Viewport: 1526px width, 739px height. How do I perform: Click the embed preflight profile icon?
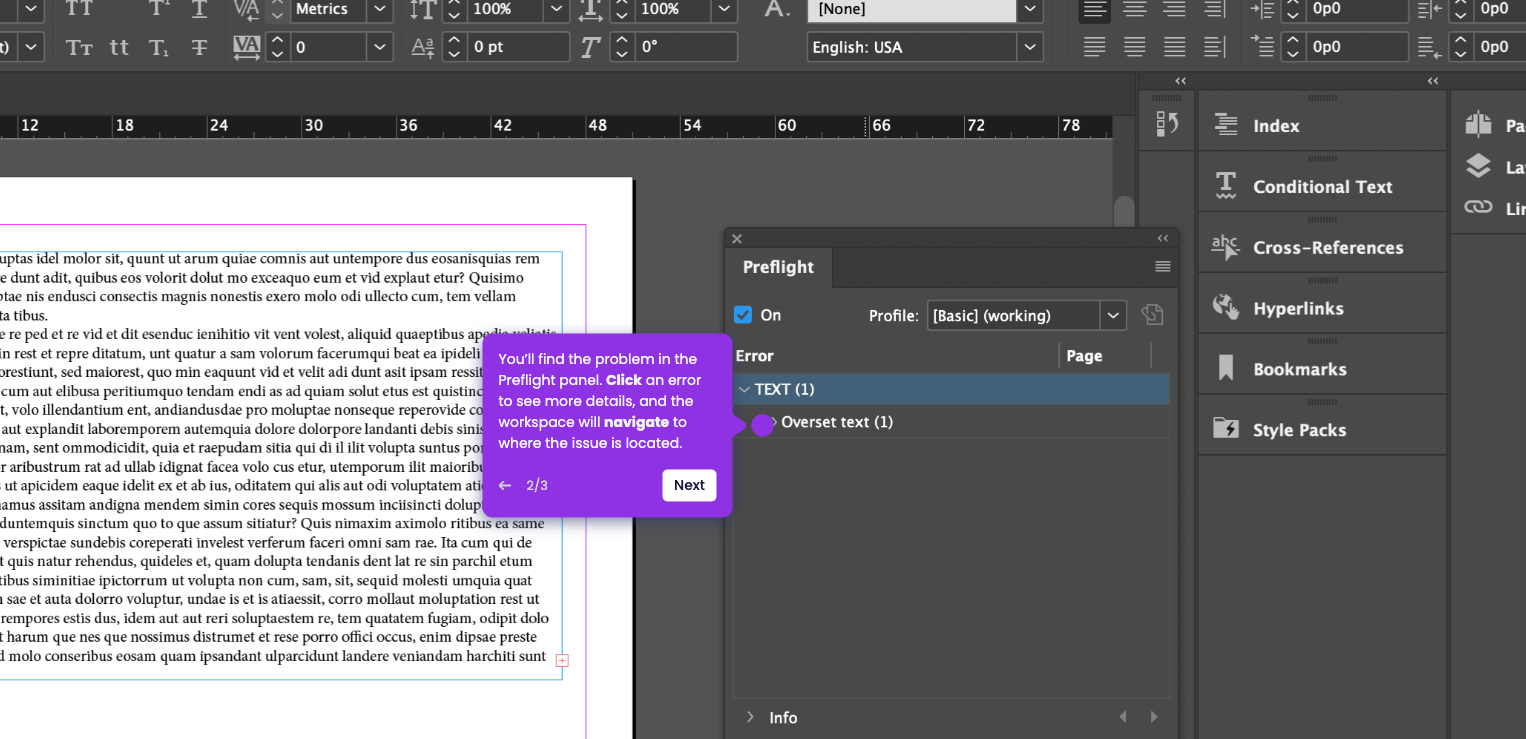pos(1152,315)
